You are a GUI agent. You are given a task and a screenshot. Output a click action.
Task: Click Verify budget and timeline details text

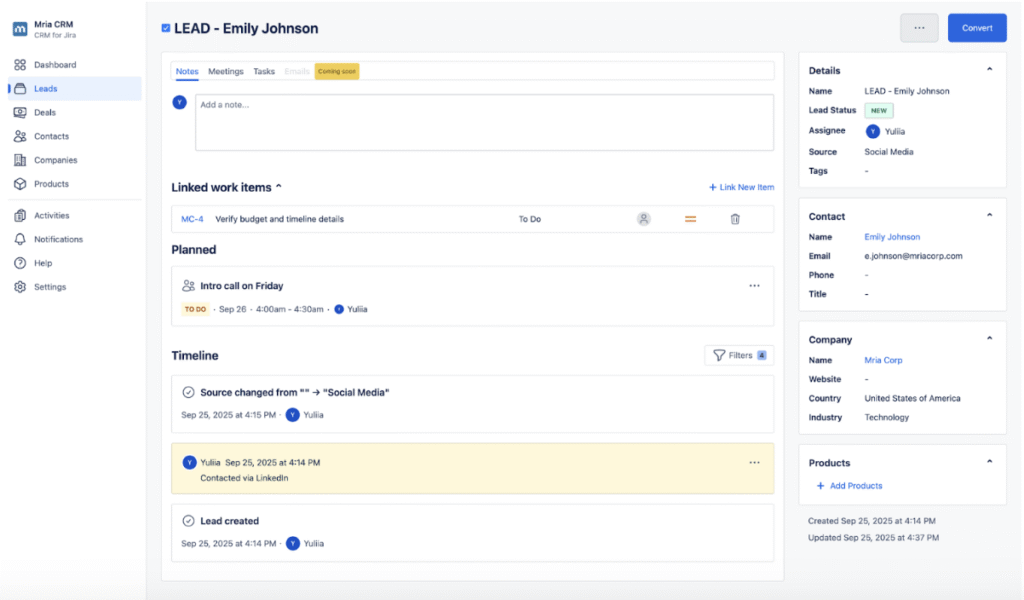(x=280, y=219)
